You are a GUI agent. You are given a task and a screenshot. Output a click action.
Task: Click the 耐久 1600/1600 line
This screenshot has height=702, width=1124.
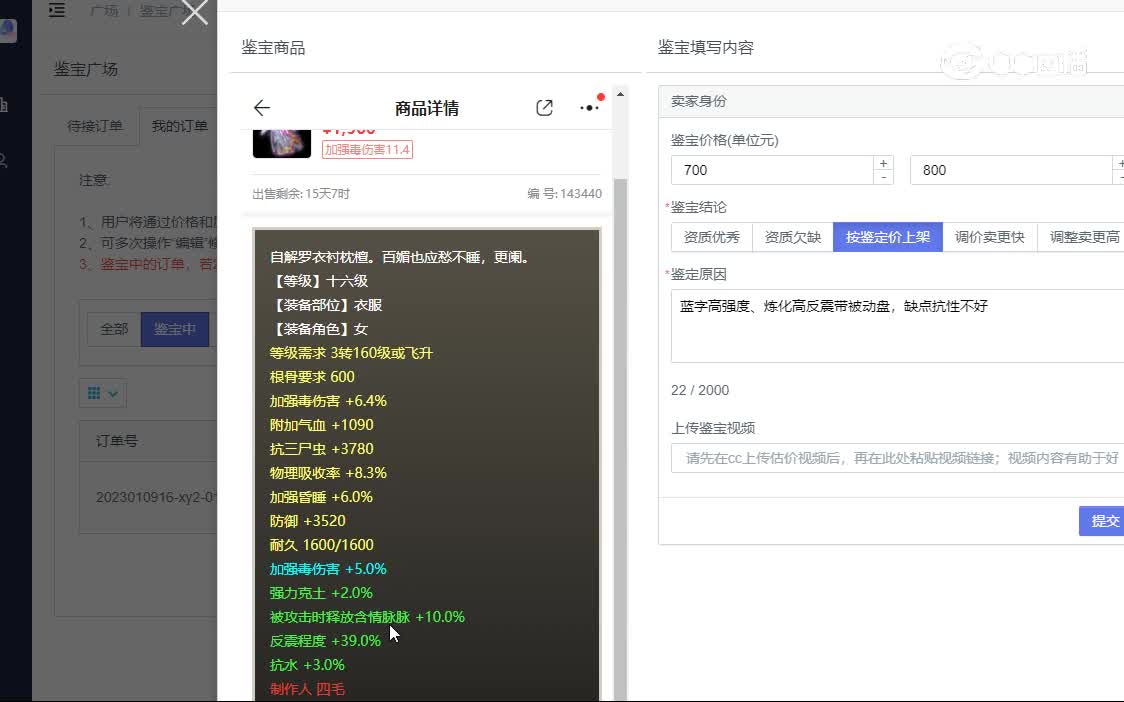pyautogui.click(x=321, y=545)
